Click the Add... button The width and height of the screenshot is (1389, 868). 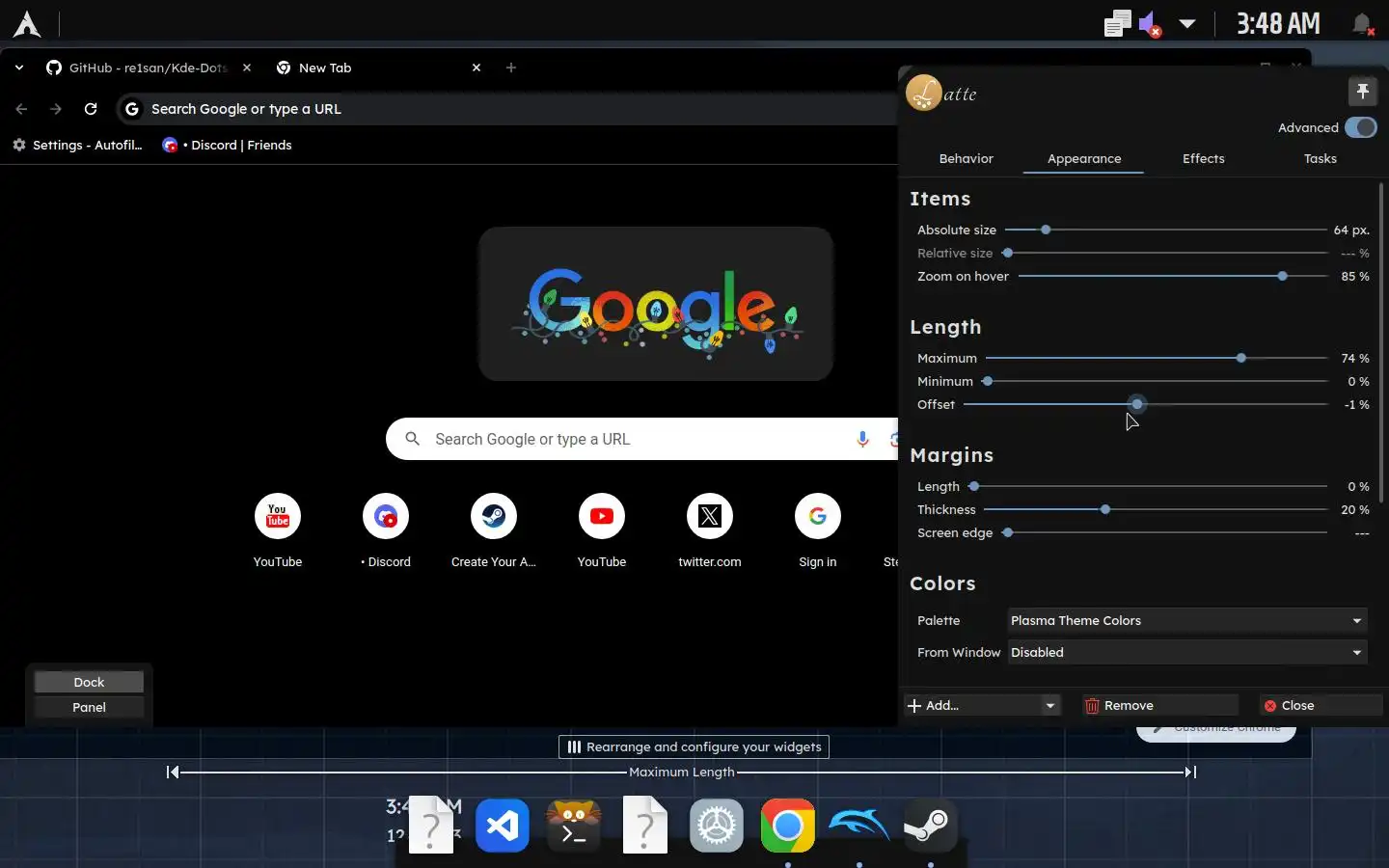[972, 706]
